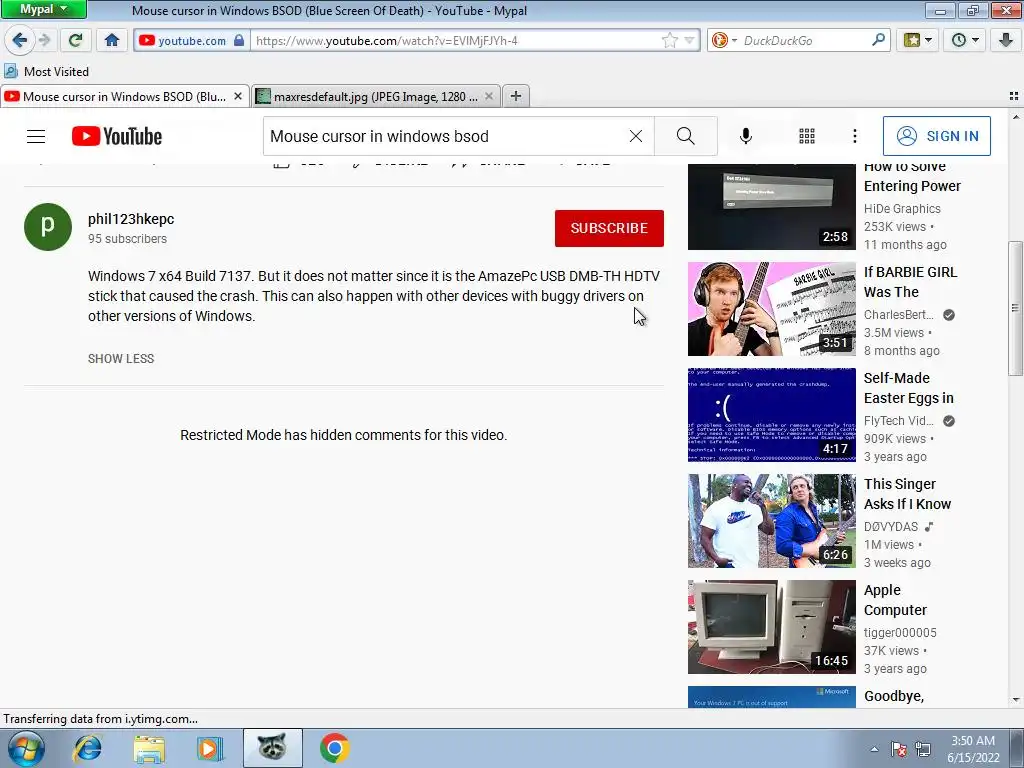Open the Most Visited bookmarks folder
Viewport: 1024px width, 768px height.
(x=46, y=71)
